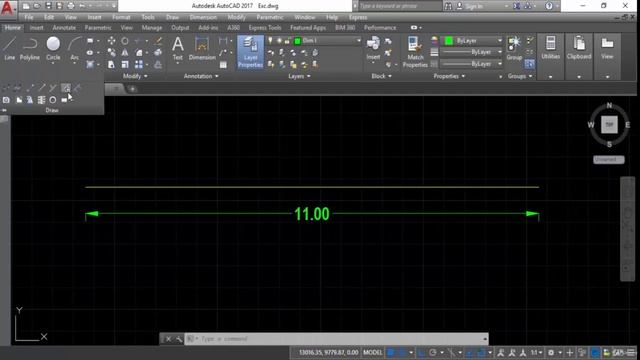Pin the expanded Draw panel open

(x=4, y=110)
